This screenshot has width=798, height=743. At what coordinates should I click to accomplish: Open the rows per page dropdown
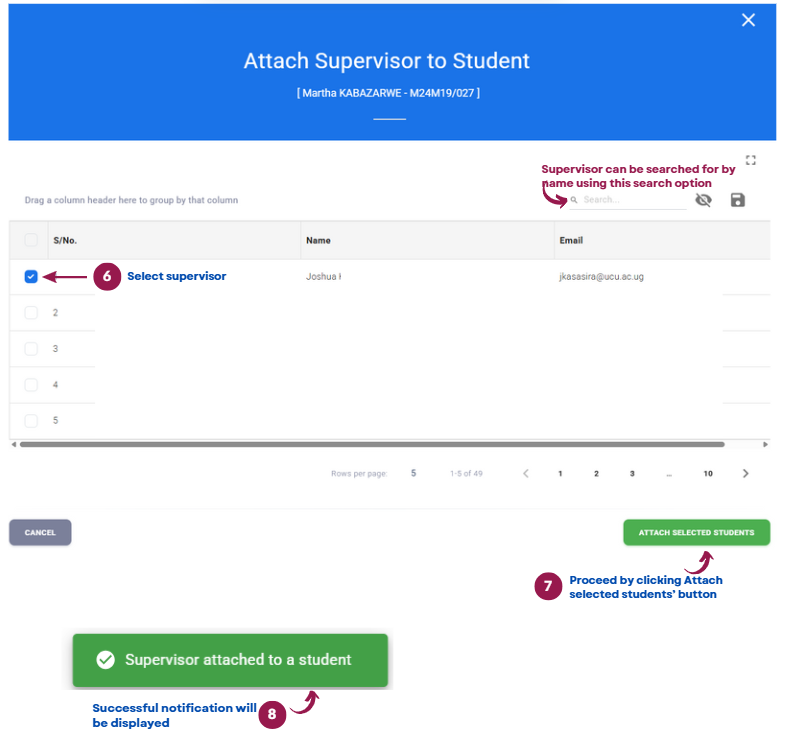(413, 473)
